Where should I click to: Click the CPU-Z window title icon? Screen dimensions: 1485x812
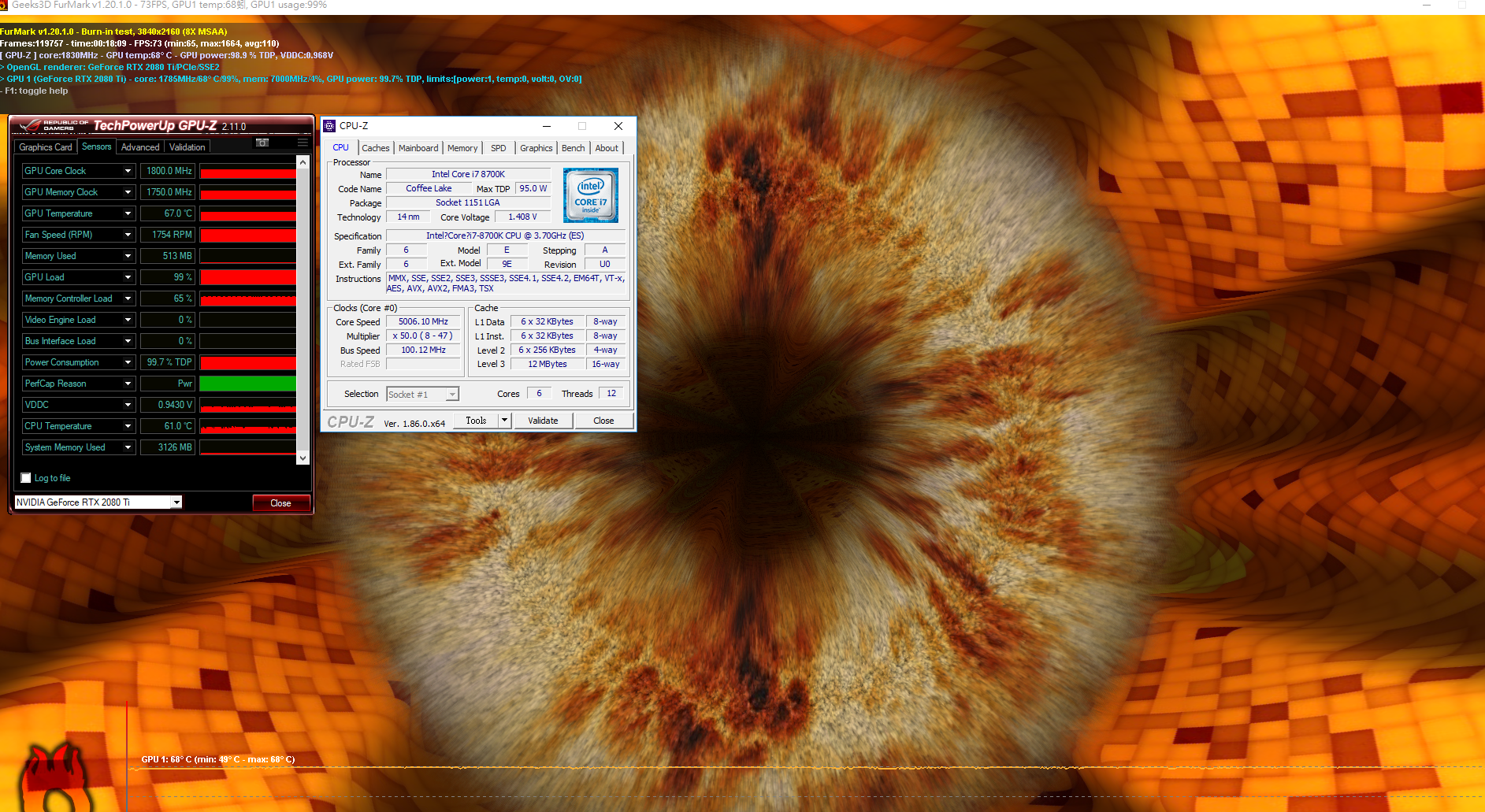tap(330, 126)
